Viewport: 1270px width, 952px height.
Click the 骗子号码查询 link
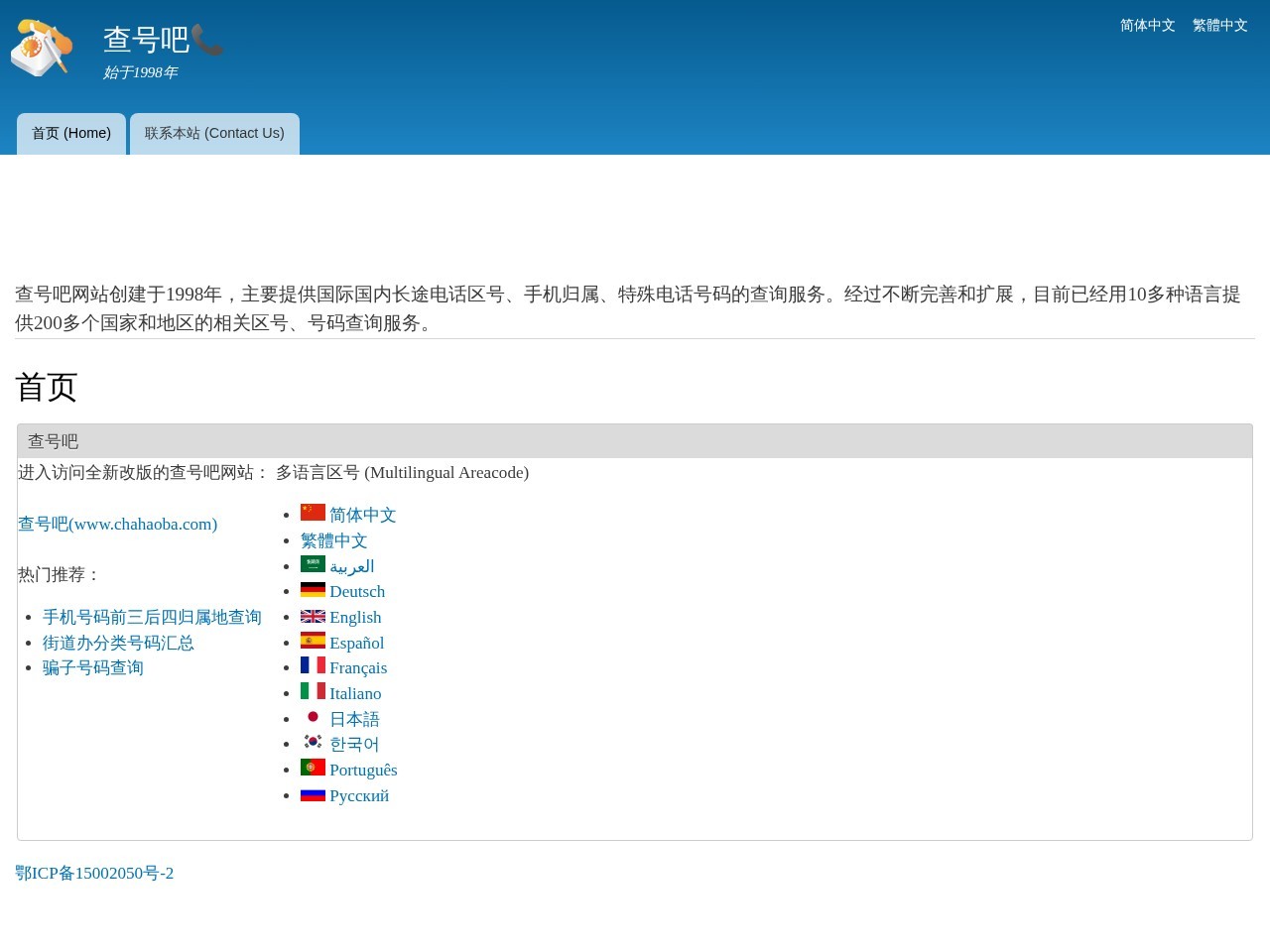click(x=92, y=666)
